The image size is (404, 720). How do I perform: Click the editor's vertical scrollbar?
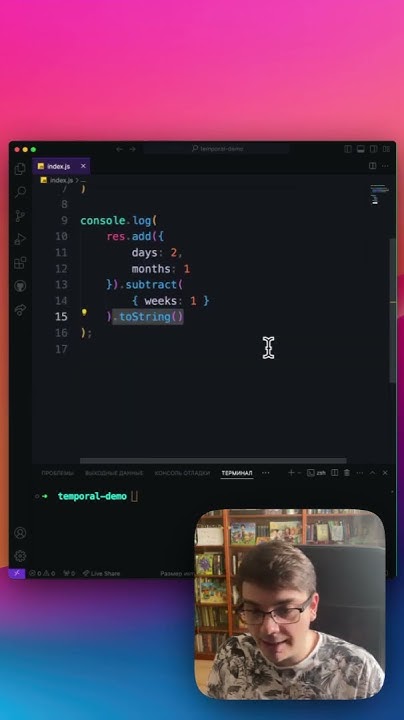pyautogui.click(x=393, y=310)
